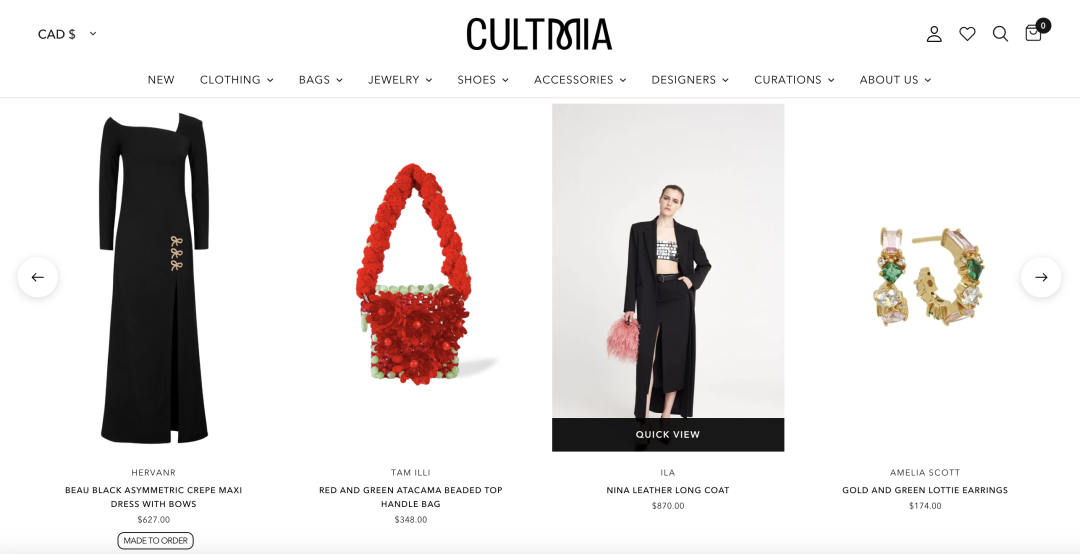Viewport: 1080px width, 554px height.
Task: Open the Curations menu
Action: [794, 80]
